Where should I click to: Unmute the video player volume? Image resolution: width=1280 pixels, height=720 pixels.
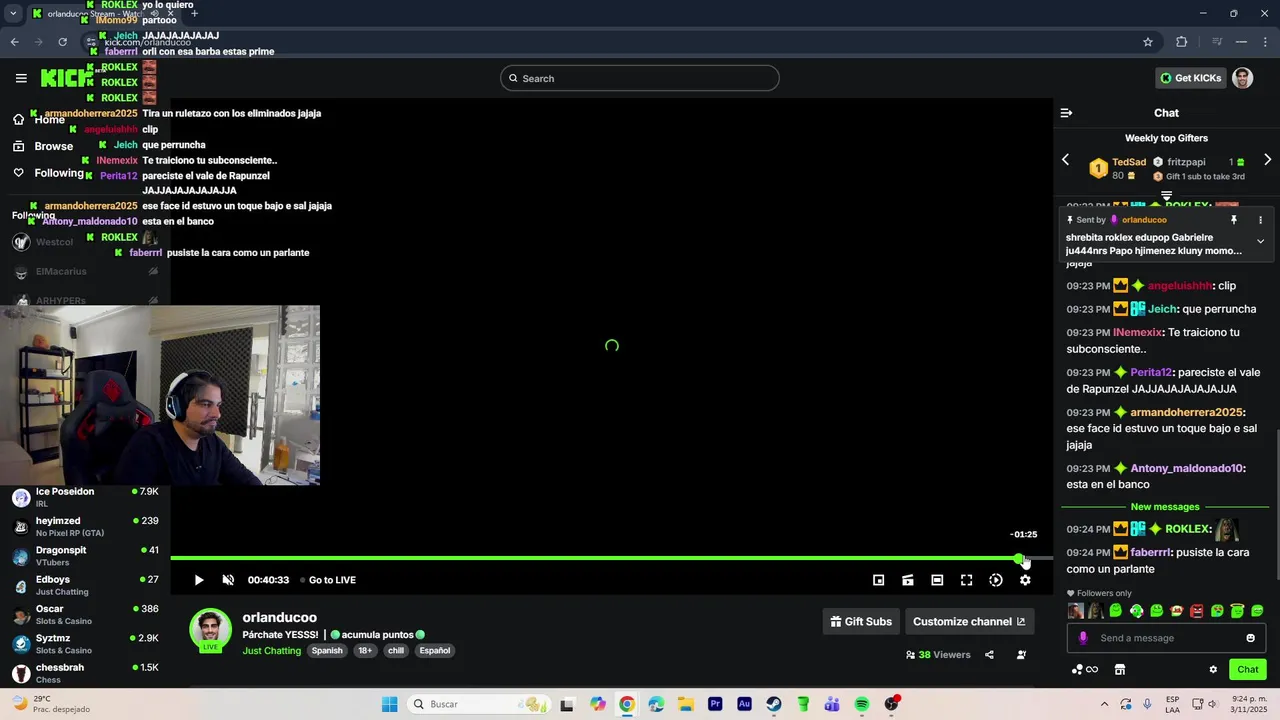(x=228, y=580)
